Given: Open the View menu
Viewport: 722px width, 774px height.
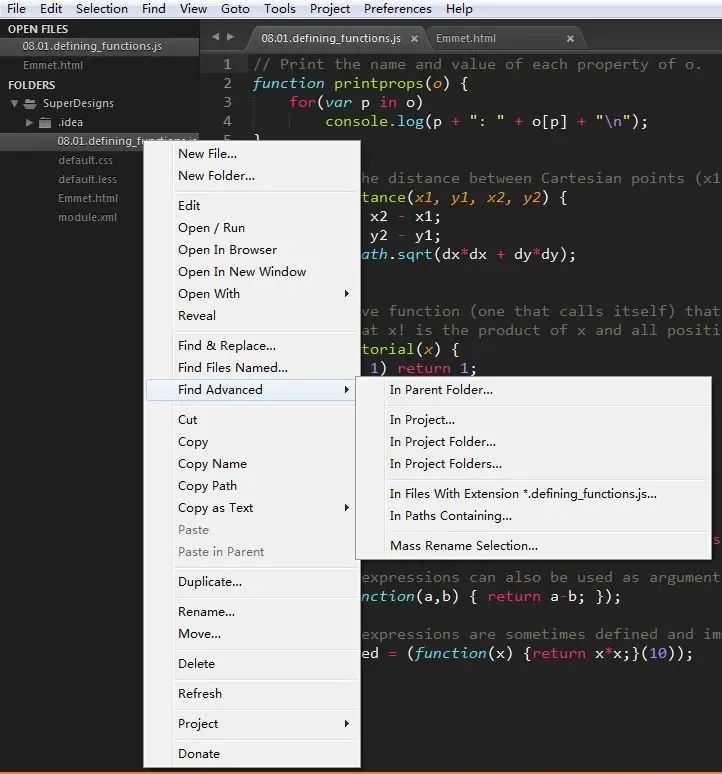Looking at the screenshot, I should coord(193,9).
